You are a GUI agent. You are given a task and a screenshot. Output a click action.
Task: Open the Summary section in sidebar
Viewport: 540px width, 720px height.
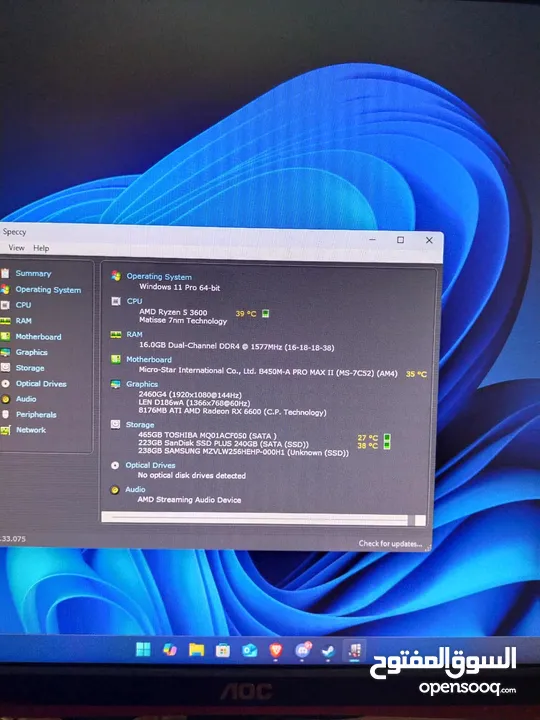click(x=33, y=274)
